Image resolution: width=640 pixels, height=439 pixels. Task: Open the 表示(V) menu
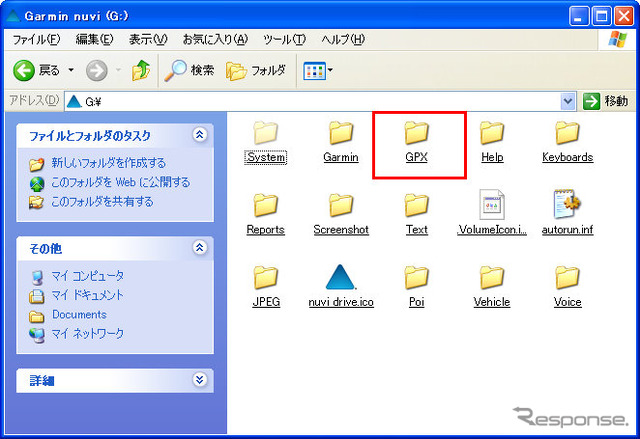(148, 40)
